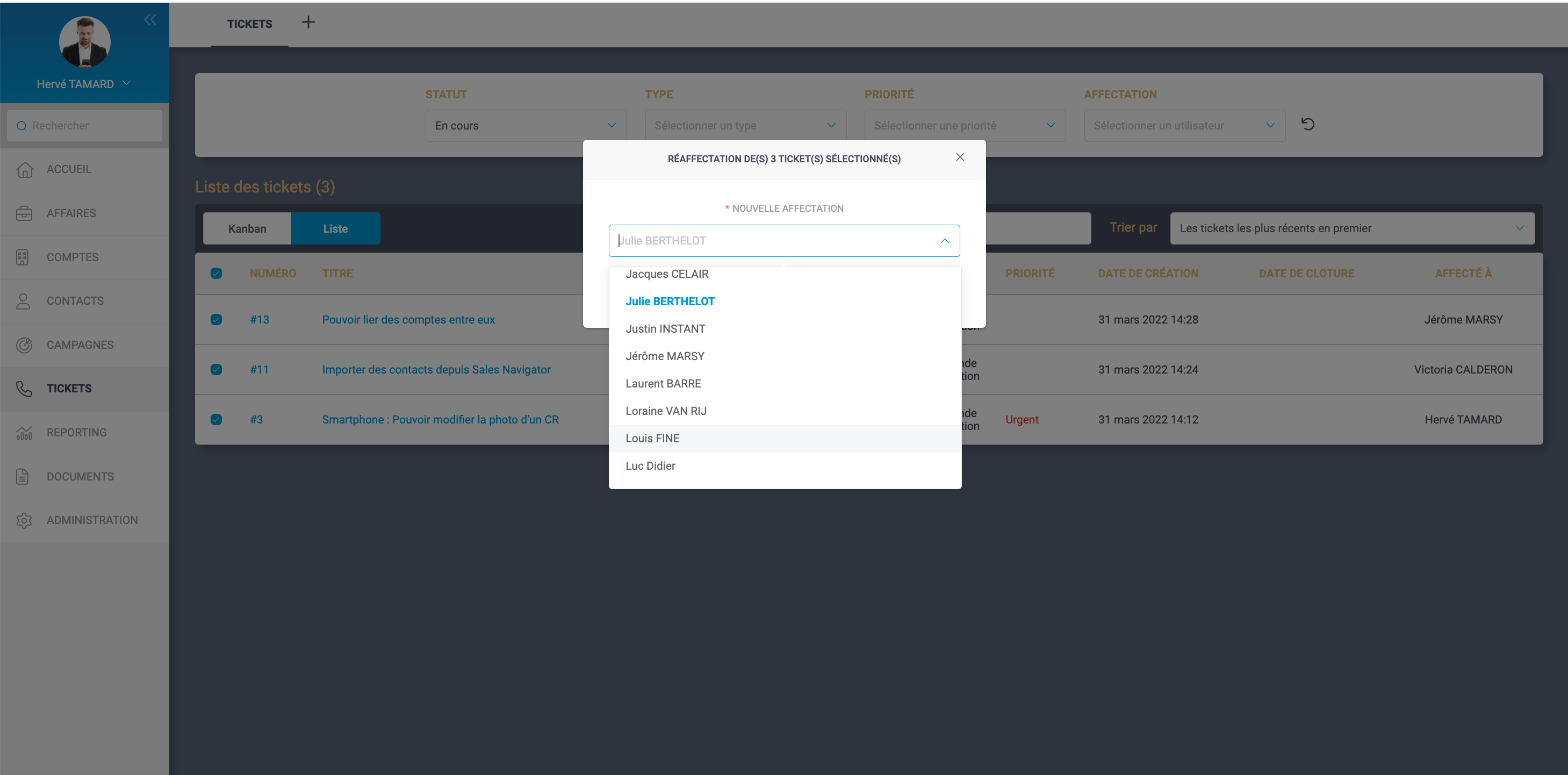Uncheck ticket #3 checkbox
This screenshot has width=1568, height=775.
tap(216, 419)
